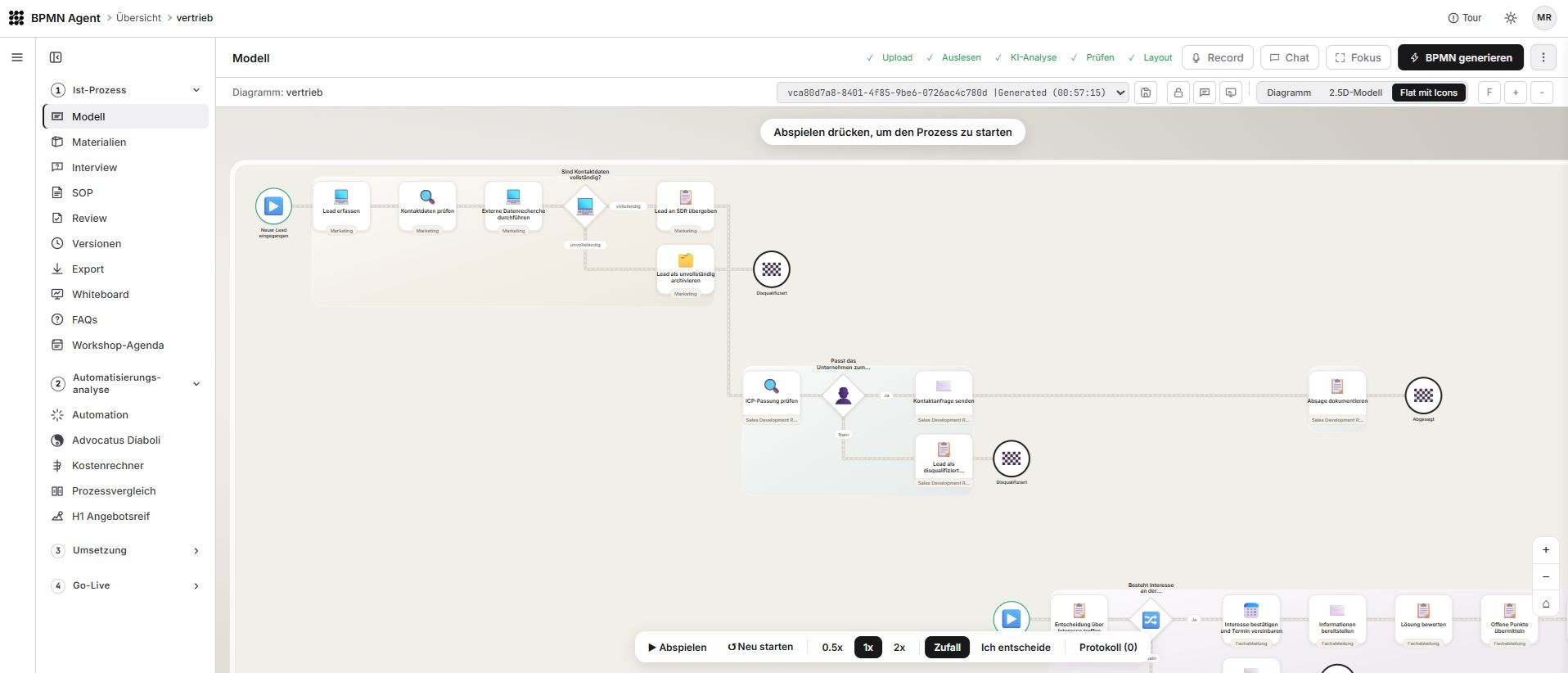Click the 'Abgesagt' end event
This screenshot has height=673, width=1568.
pyautogui.click(x=1423, y=395)
